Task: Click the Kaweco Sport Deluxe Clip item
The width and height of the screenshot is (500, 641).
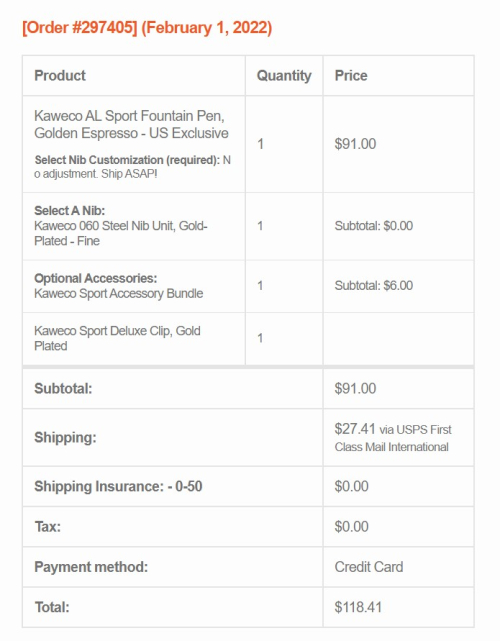Action: click(117, 338)
